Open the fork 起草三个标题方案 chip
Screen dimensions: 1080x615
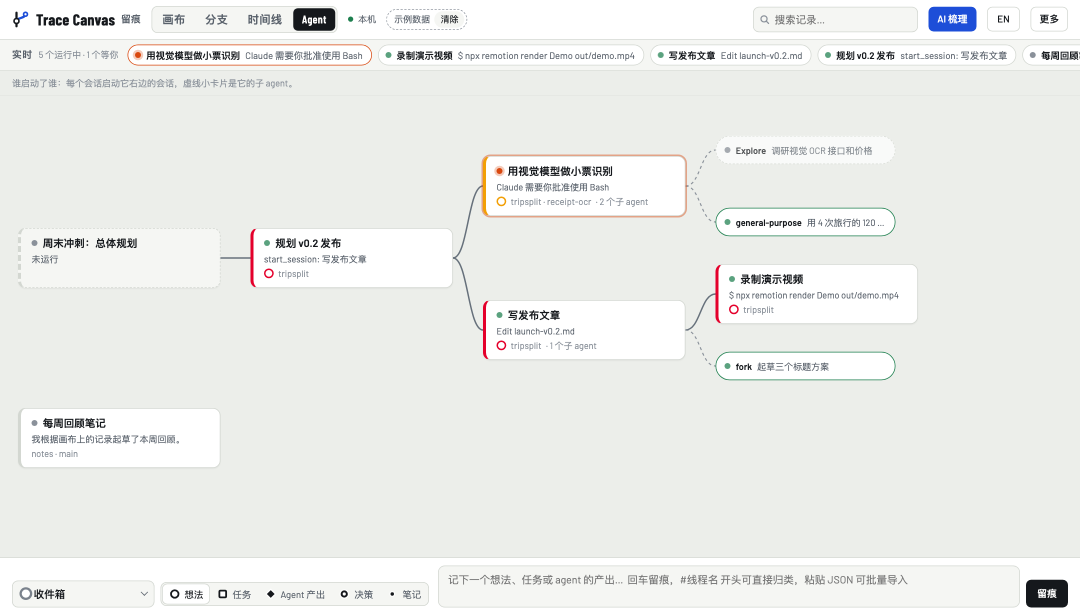pos(805,366)
